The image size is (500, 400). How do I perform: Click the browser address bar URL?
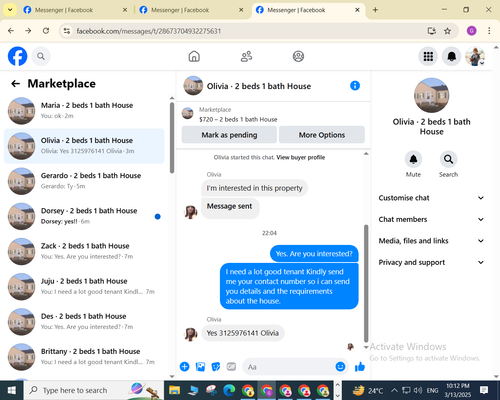(149, 31)
